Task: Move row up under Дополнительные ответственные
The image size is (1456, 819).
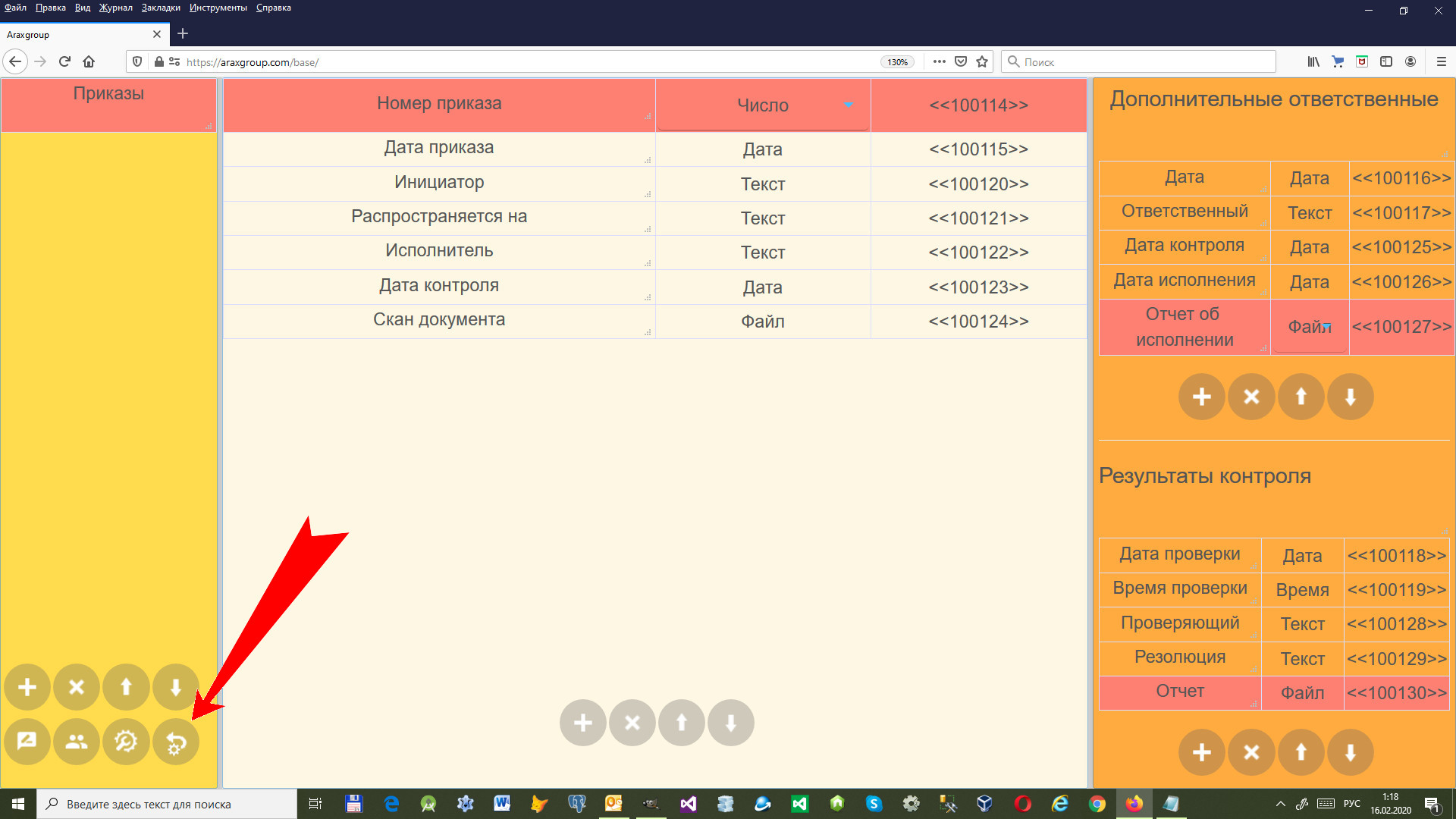Action: coord(1301,397)
